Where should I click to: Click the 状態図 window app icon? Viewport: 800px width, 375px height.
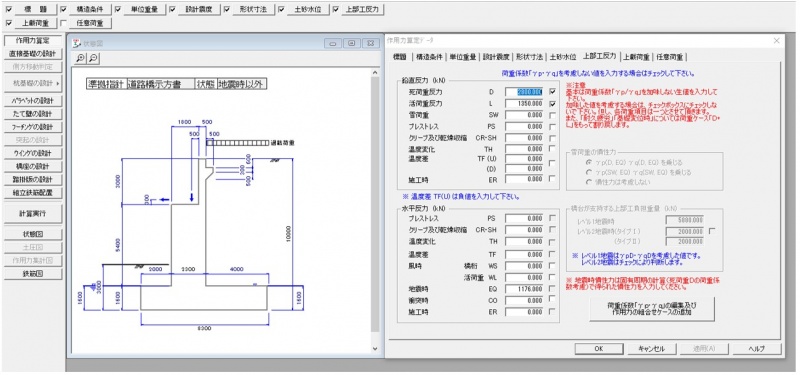77,43
